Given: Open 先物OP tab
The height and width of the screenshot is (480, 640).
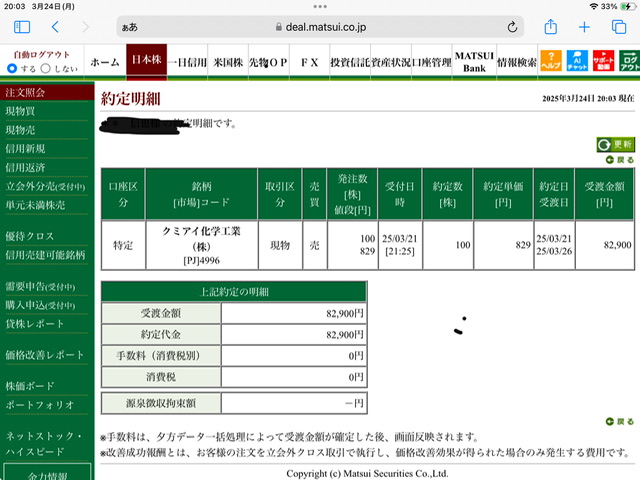Looking at the screenshot, I should point(269,62).
